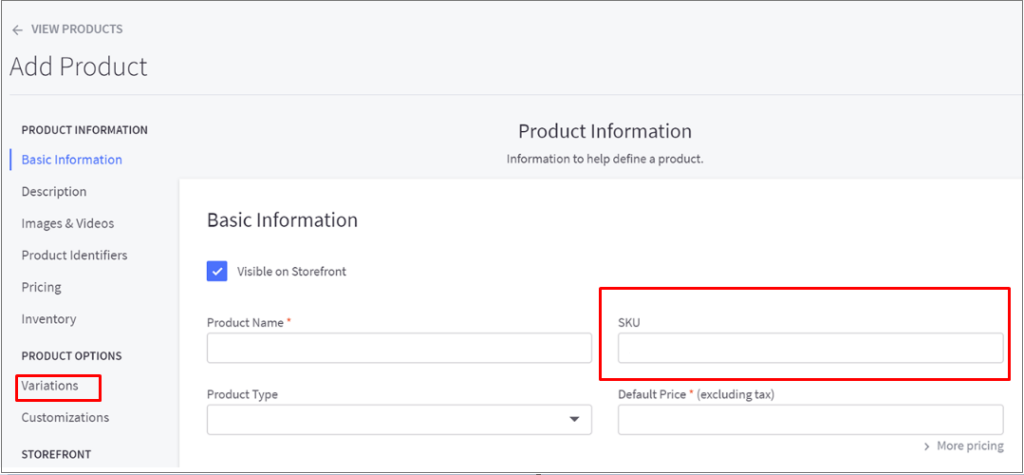Open the Description section
The image size is (1024, 475).
tap(54, 192)
